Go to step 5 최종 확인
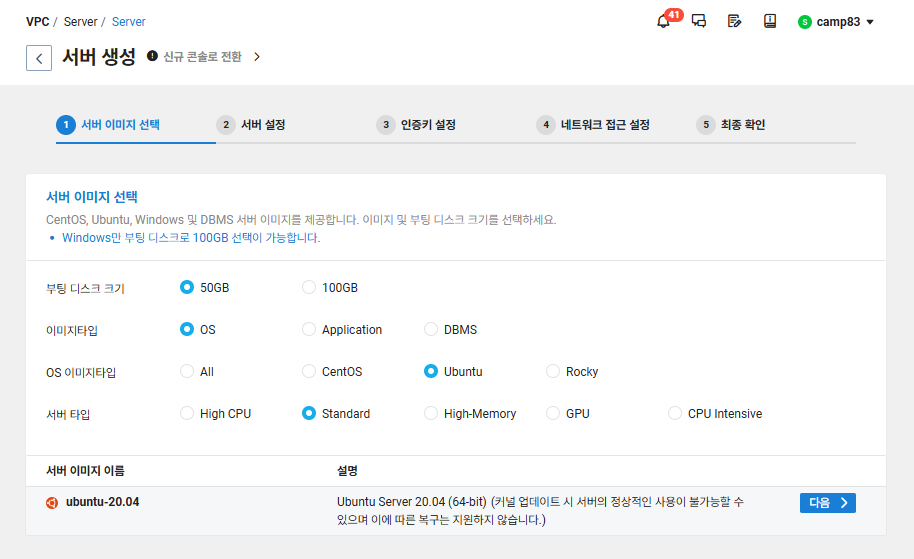 (730, 125)
